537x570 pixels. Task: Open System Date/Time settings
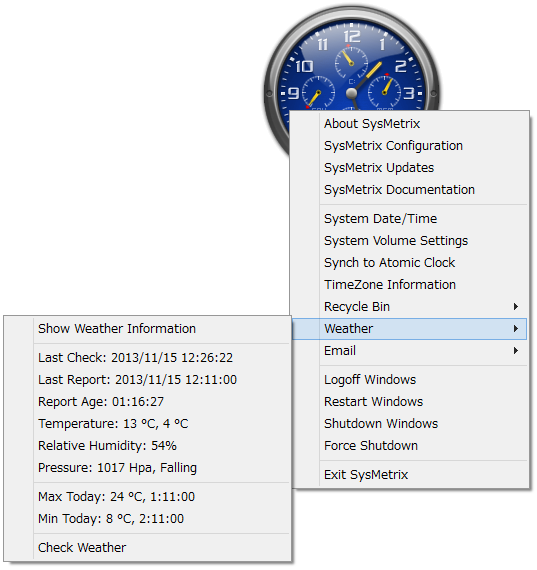tap(409, 219)
